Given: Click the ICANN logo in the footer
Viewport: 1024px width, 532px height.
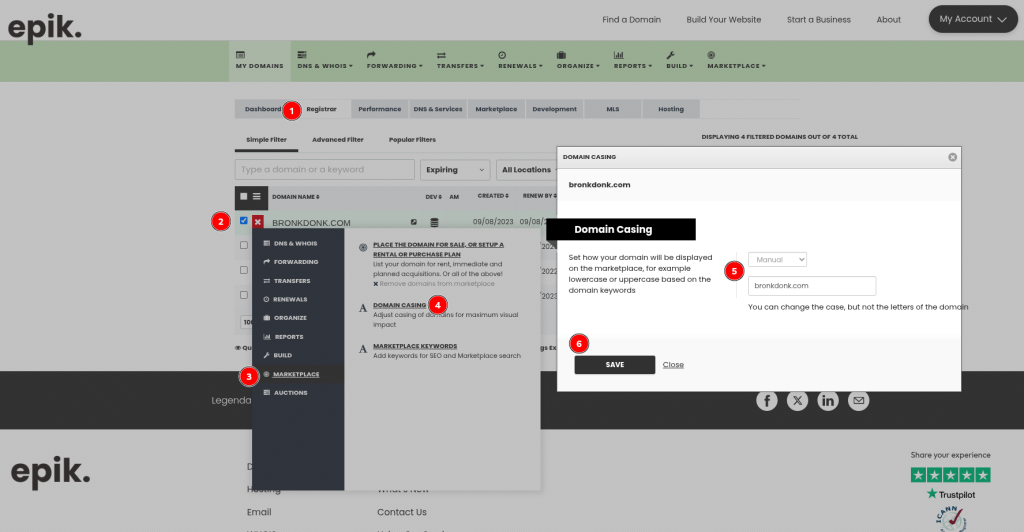Looking at the screenshot, I should [950, 518].
